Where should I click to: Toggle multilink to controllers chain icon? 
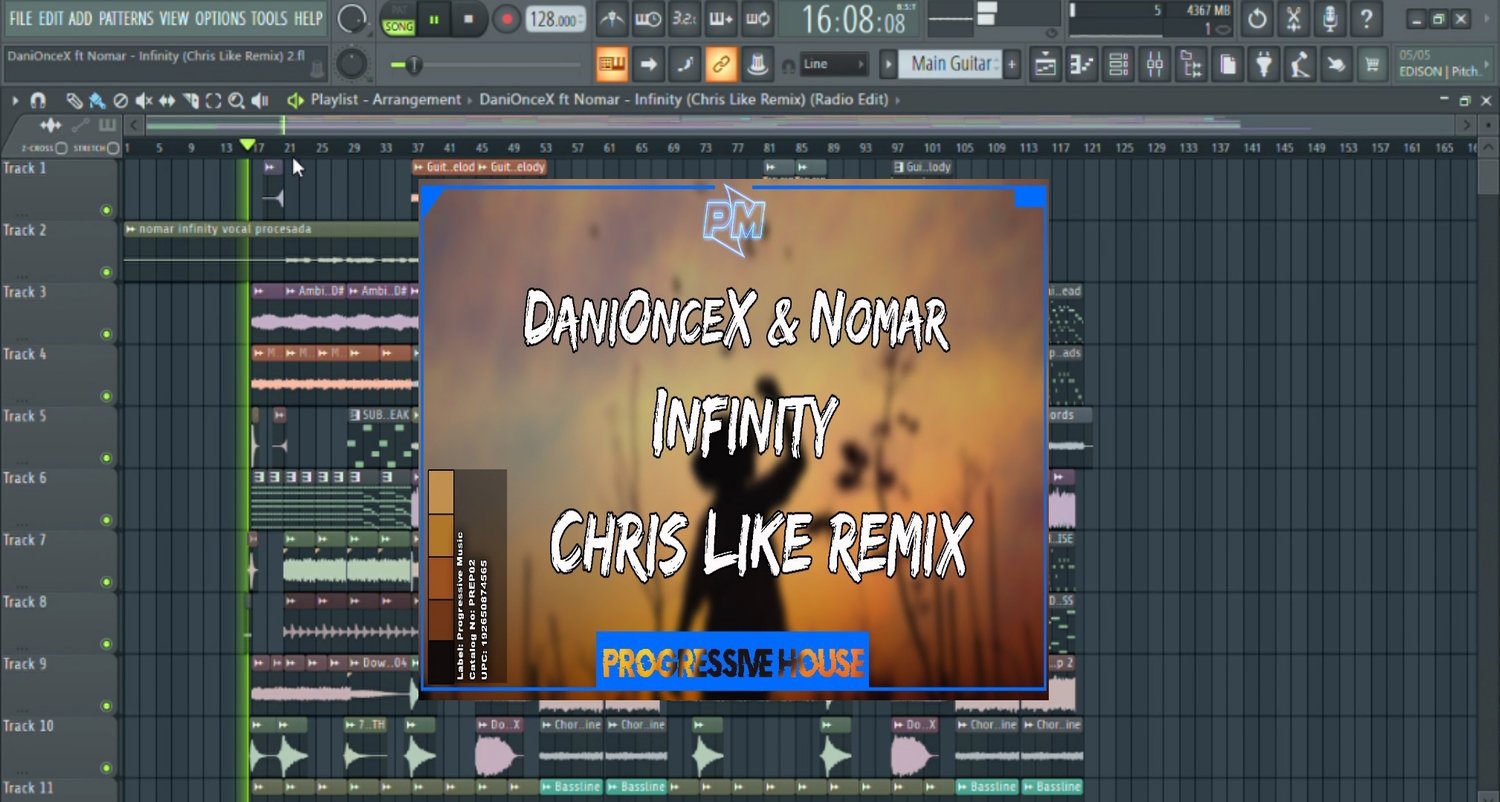pos(721,64)
